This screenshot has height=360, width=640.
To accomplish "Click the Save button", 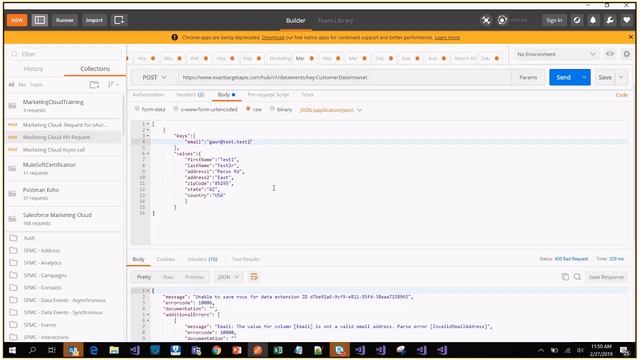I will [x=605, y=77].
